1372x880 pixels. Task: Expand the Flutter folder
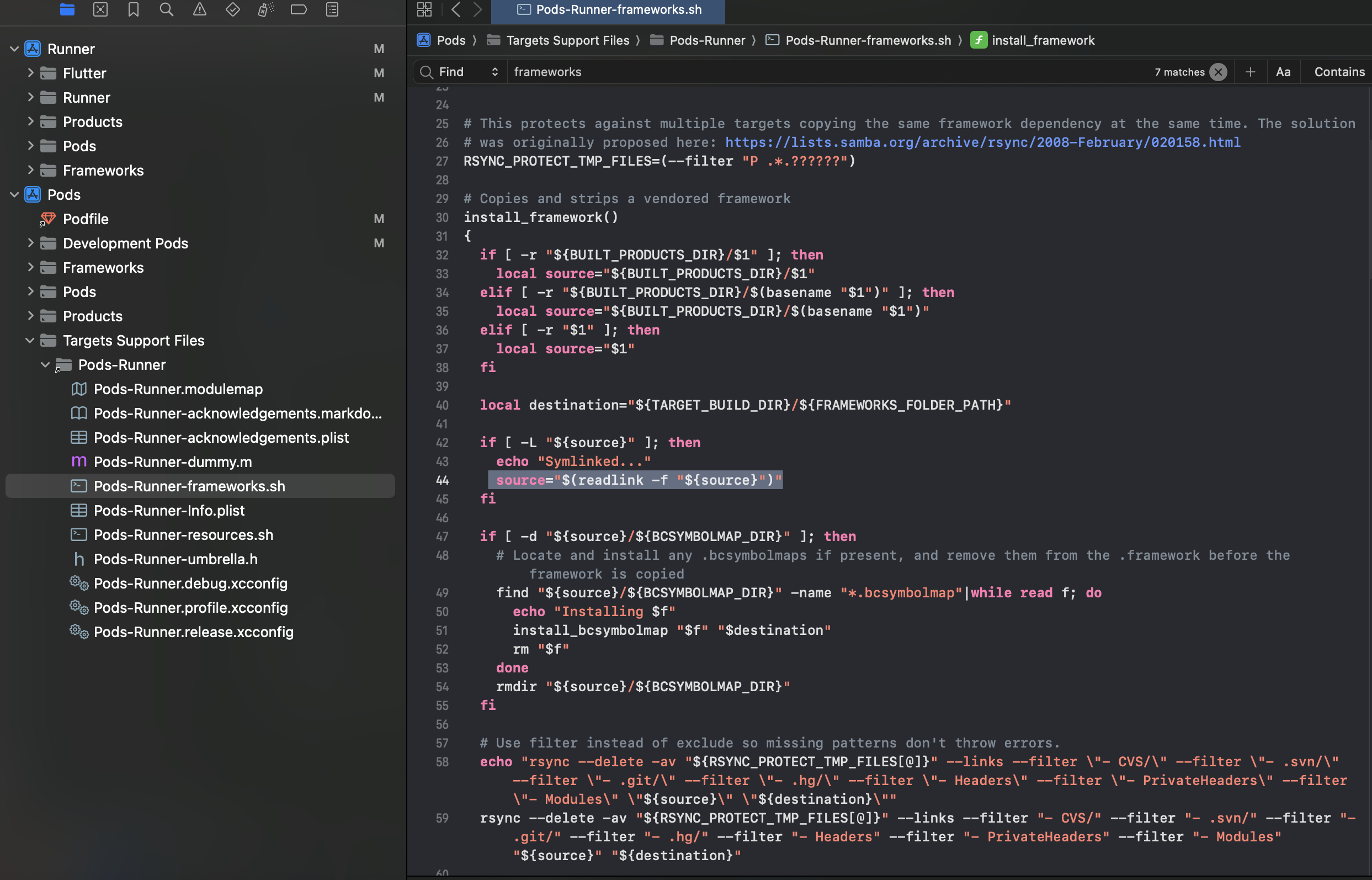click(x=30, y=73)
